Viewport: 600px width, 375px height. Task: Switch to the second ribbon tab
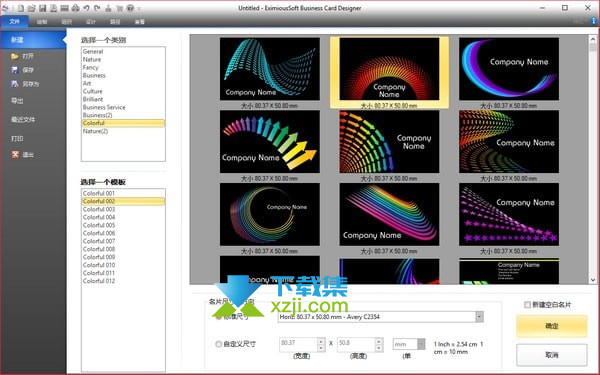42,21
